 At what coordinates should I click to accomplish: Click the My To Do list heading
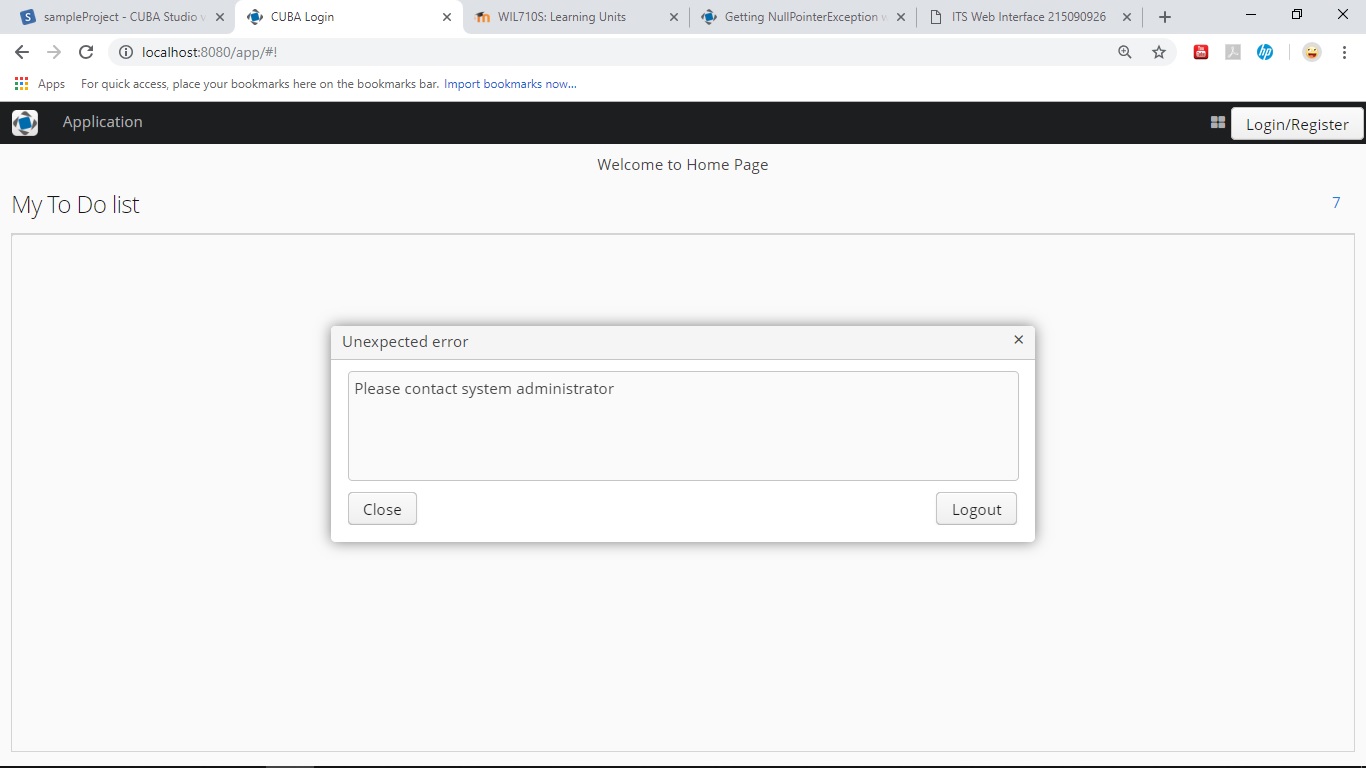(76, 205)
